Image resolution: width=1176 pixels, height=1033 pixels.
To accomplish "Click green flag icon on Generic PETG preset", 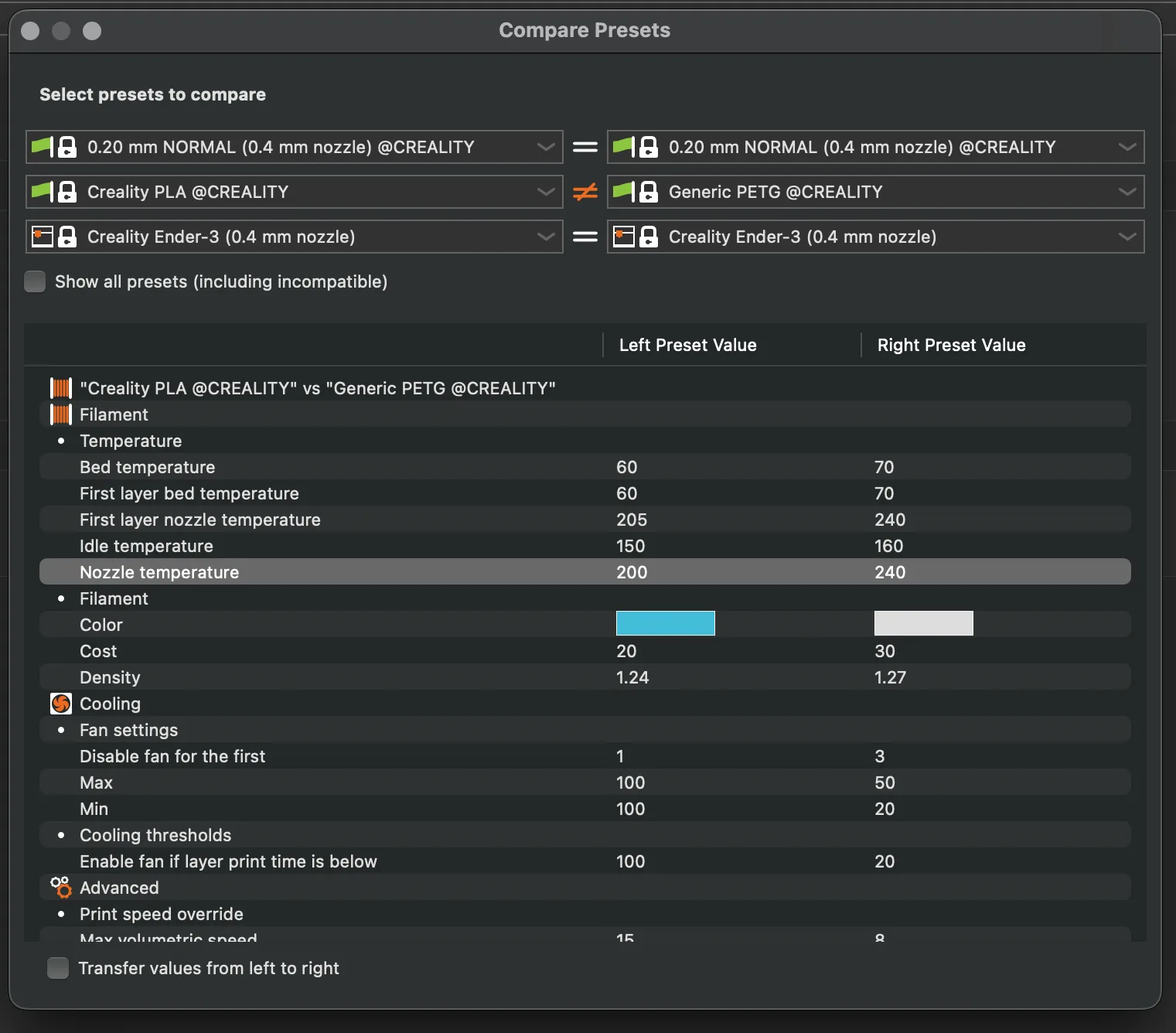I will (624, 192).
